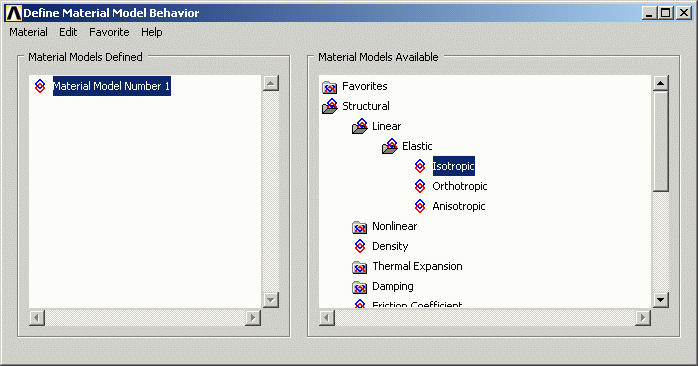Expand the Thermal Expansion folder icon

coord(359,267)
